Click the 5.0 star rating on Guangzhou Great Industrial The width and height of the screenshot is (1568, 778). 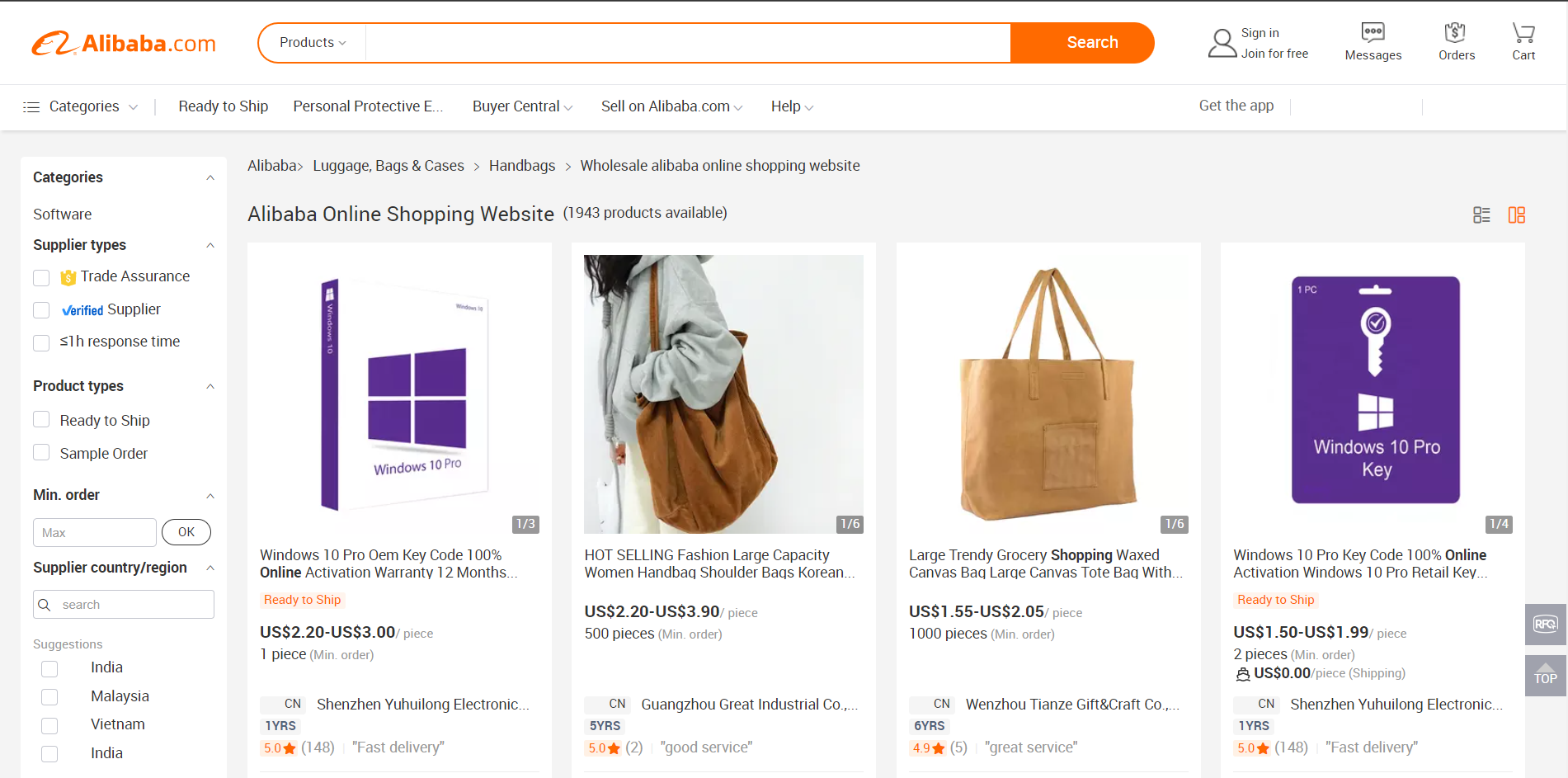[x=604, y=748]
